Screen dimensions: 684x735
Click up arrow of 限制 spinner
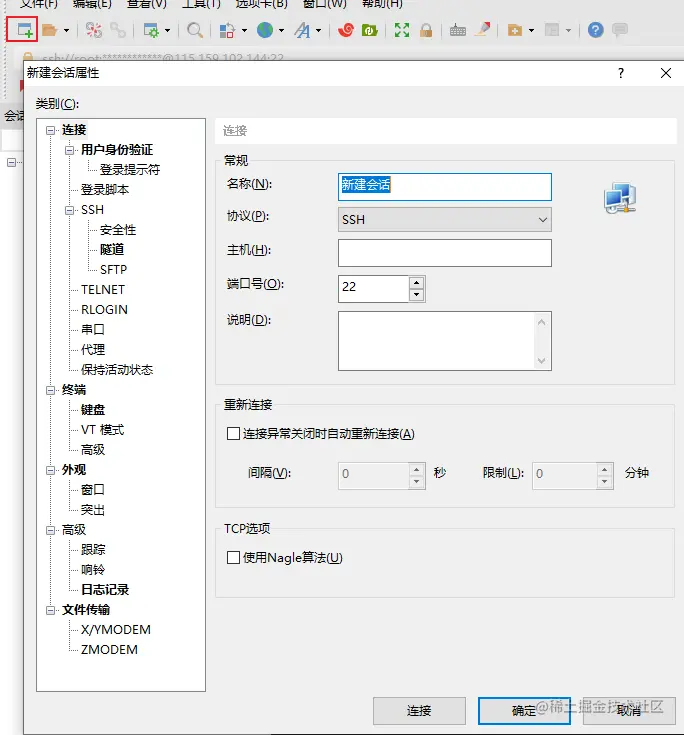[605, 470]
